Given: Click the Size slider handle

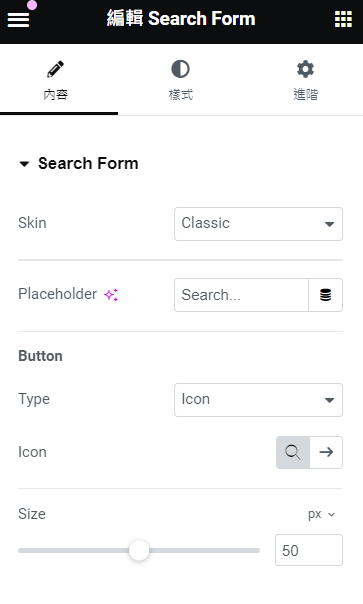Looking at the screenshot, I should coord(139,550).
